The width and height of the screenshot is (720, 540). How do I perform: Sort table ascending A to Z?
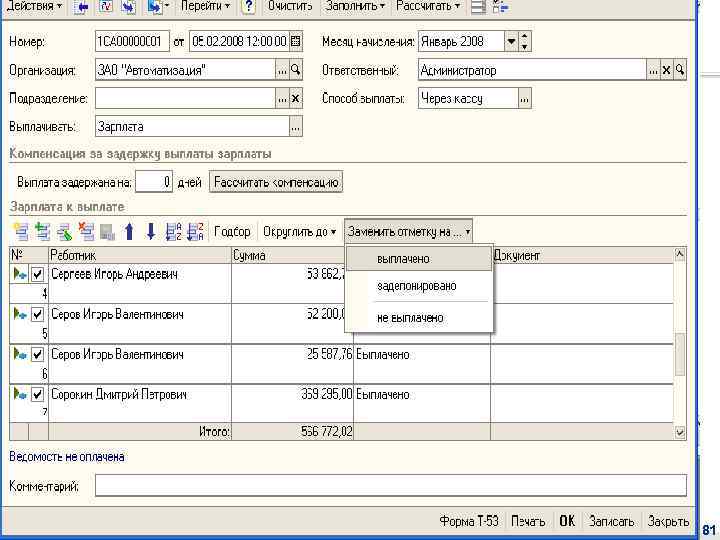tap(174, 231)
